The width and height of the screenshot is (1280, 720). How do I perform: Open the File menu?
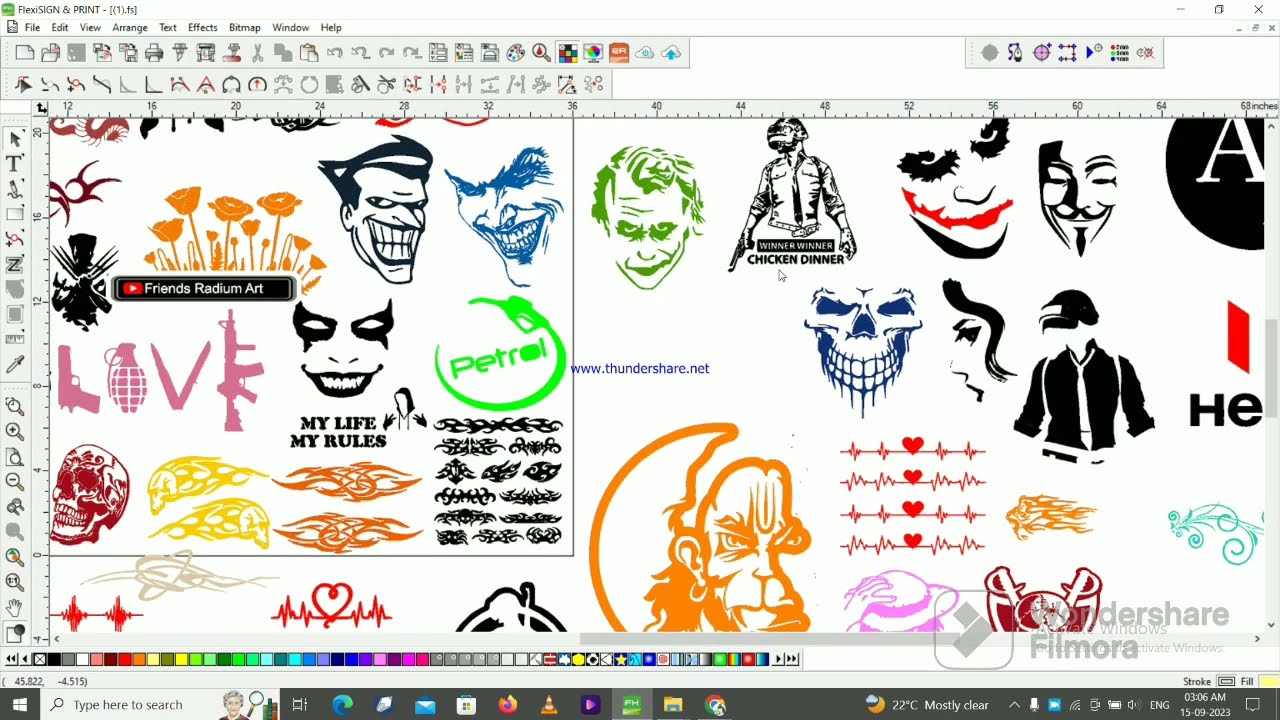[32, 28]
